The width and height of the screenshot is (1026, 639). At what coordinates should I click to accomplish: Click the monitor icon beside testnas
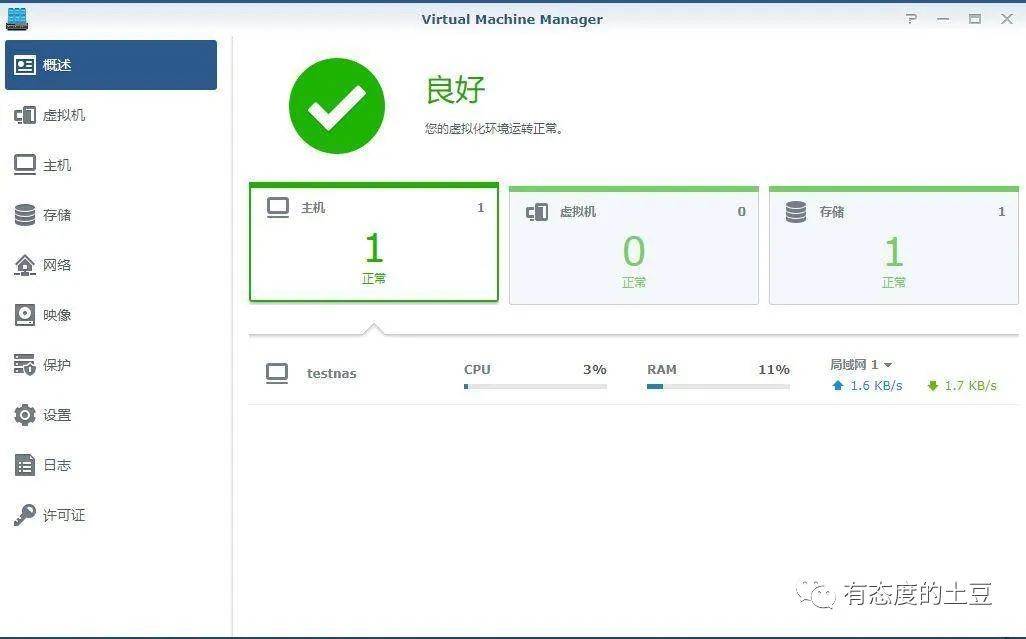[x=277, y=373]
